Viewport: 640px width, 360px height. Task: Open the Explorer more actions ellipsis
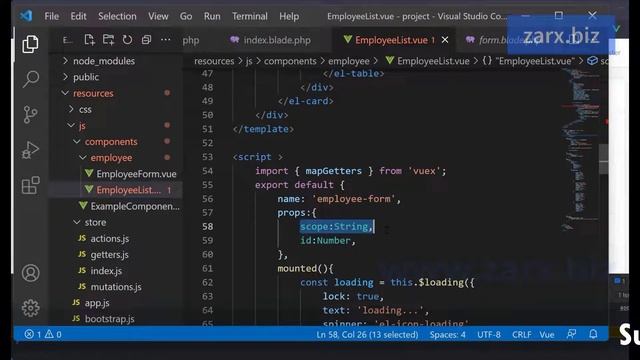pos(165,40)
